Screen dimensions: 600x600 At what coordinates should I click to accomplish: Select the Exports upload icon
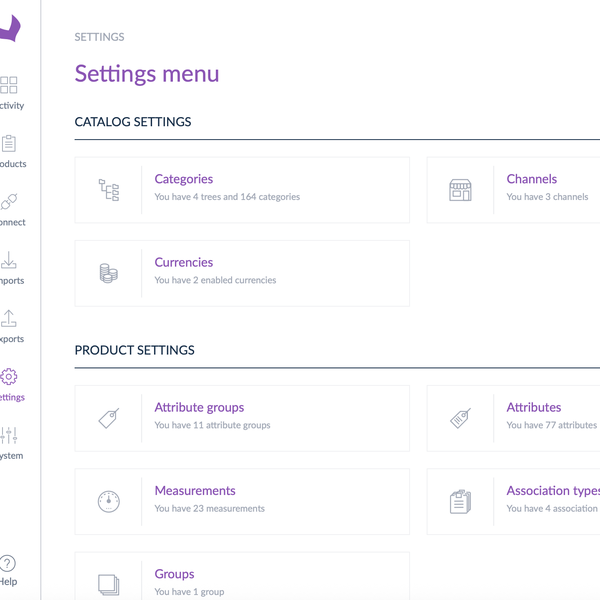(9, 319)
